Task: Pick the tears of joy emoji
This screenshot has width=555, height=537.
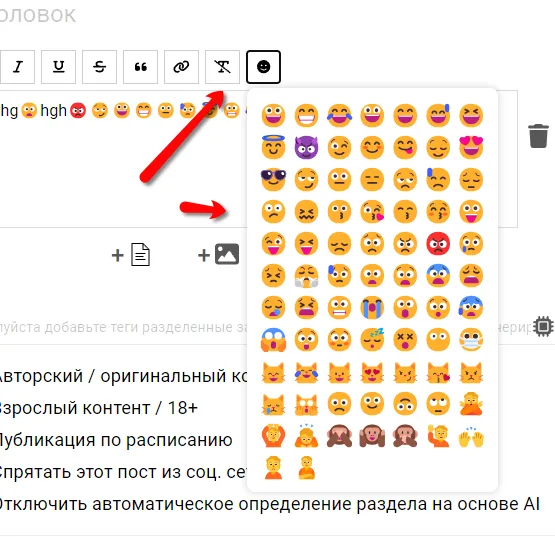Action: click(339, 115)
